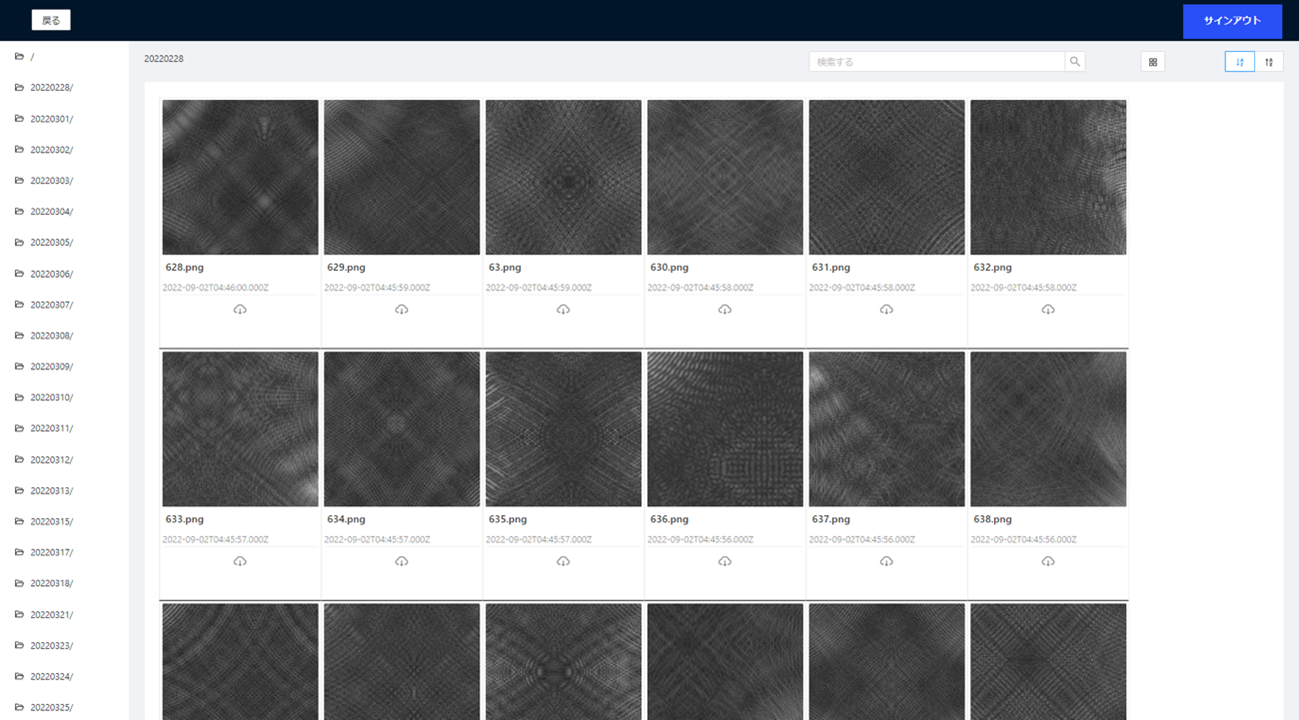The width and height of the screenshot is (1299, 720).
Task: Open the 20220311/ folder label
Action: click(52, 429)
